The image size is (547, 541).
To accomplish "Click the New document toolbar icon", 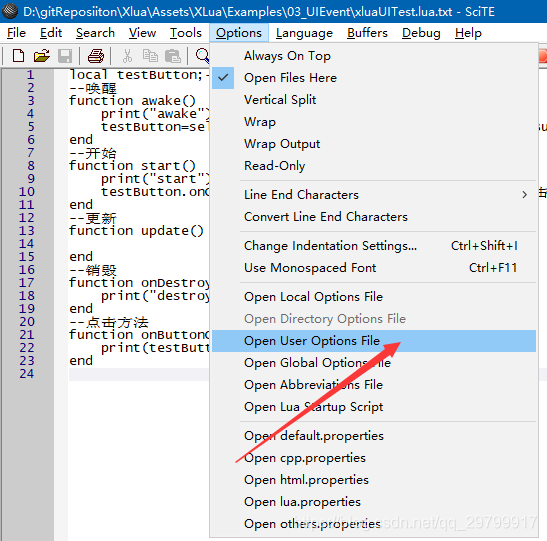I will 18,56.
